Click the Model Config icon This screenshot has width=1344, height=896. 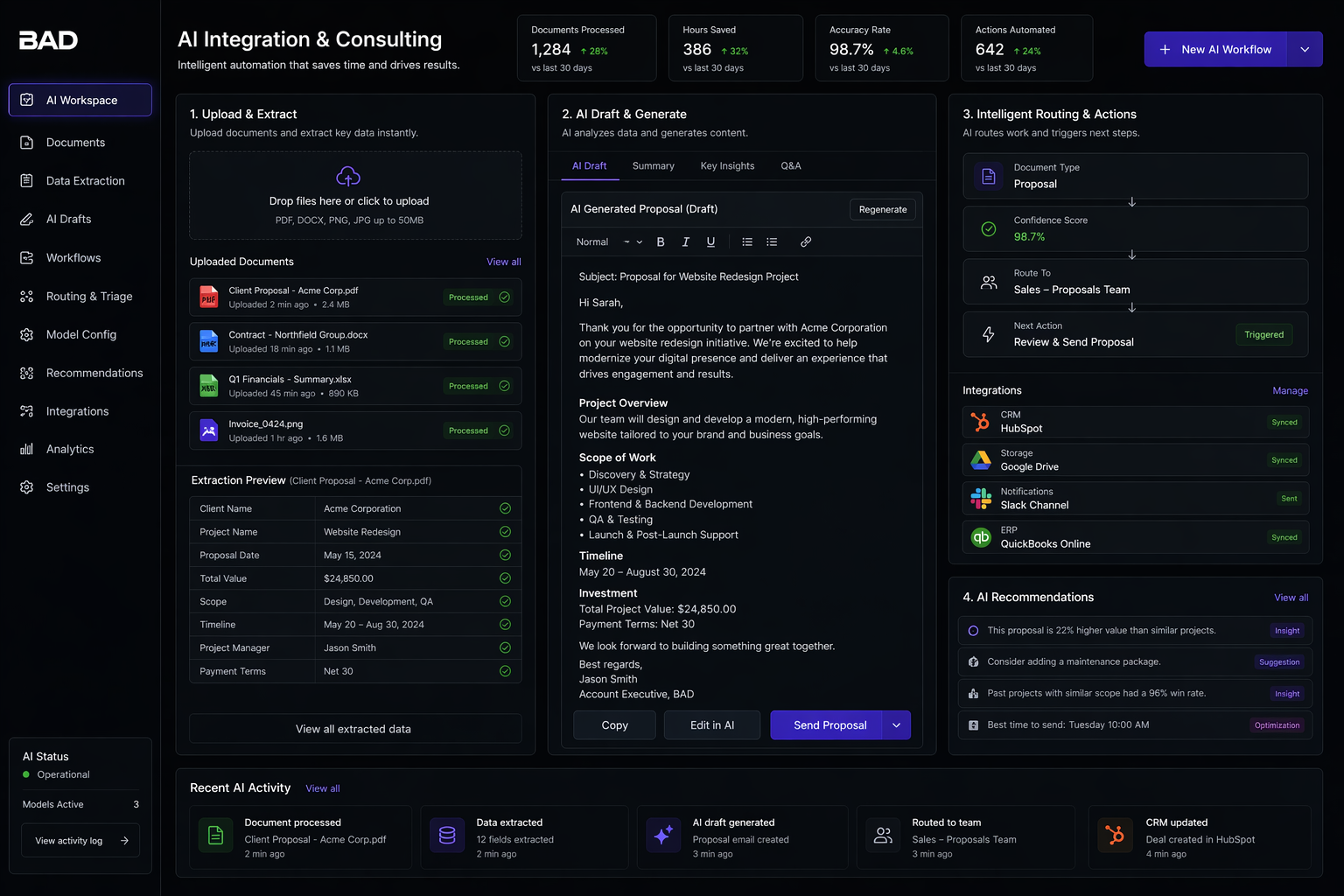(x=27, y=334)
